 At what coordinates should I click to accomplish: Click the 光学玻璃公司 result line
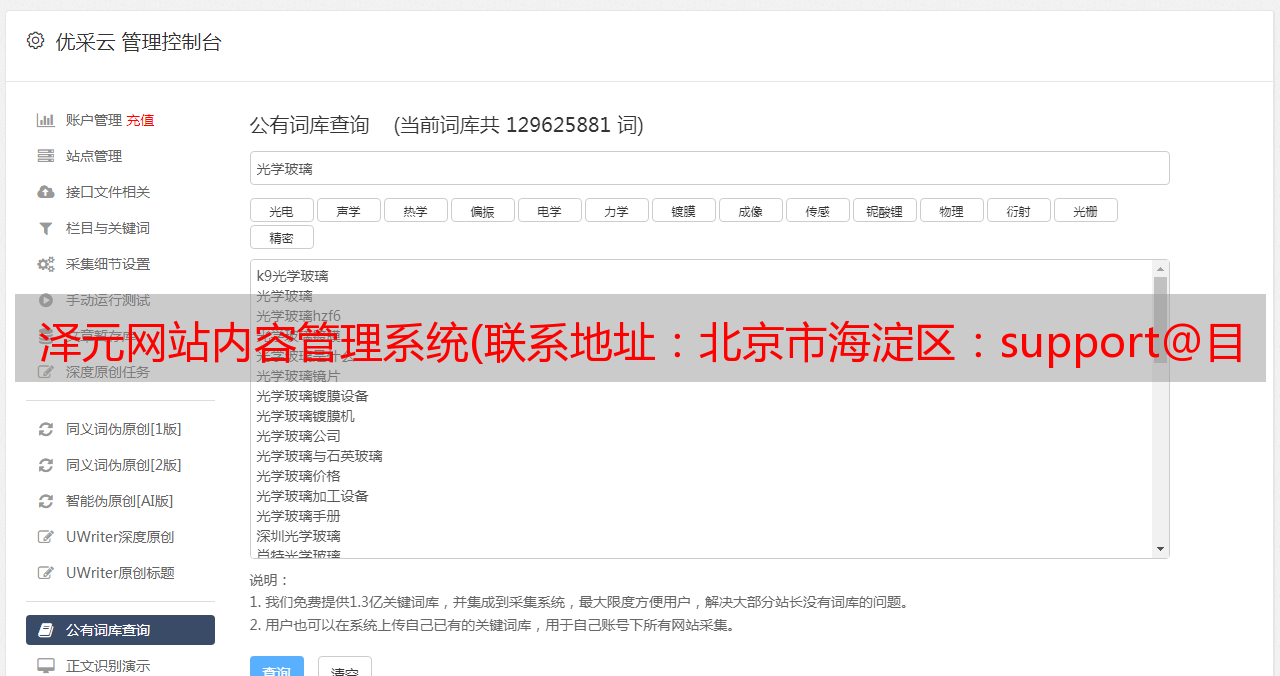pyautogui.click(x=298, y=436)
